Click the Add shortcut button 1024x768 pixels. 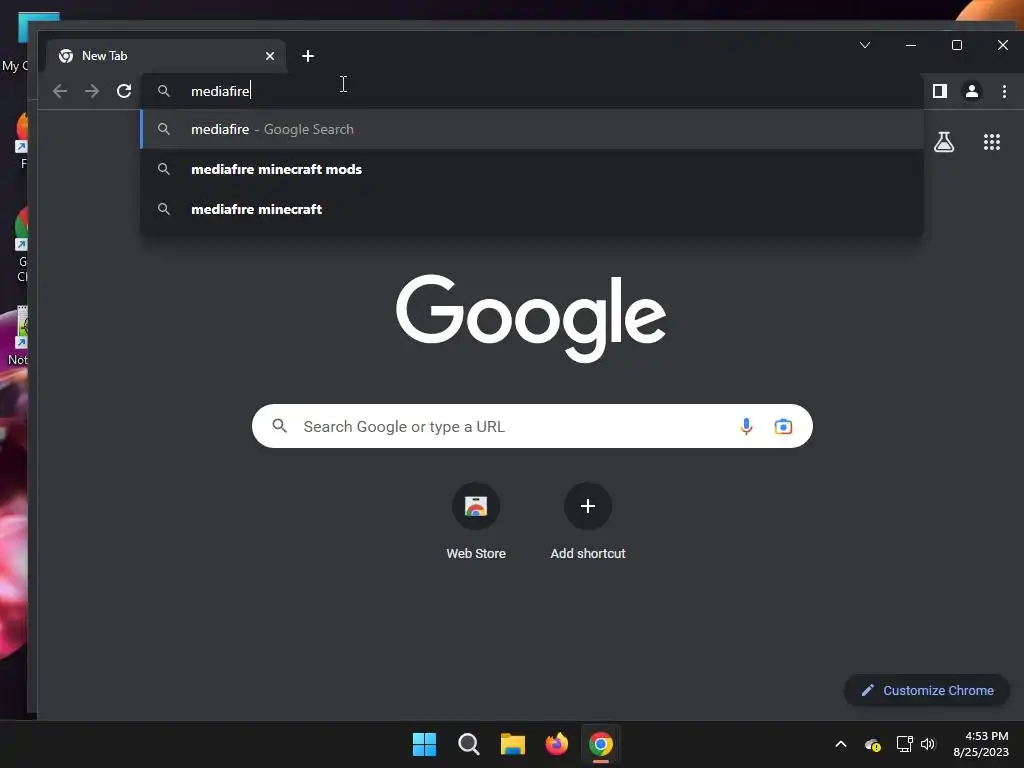pyautogui.click(x=588, y=521)
